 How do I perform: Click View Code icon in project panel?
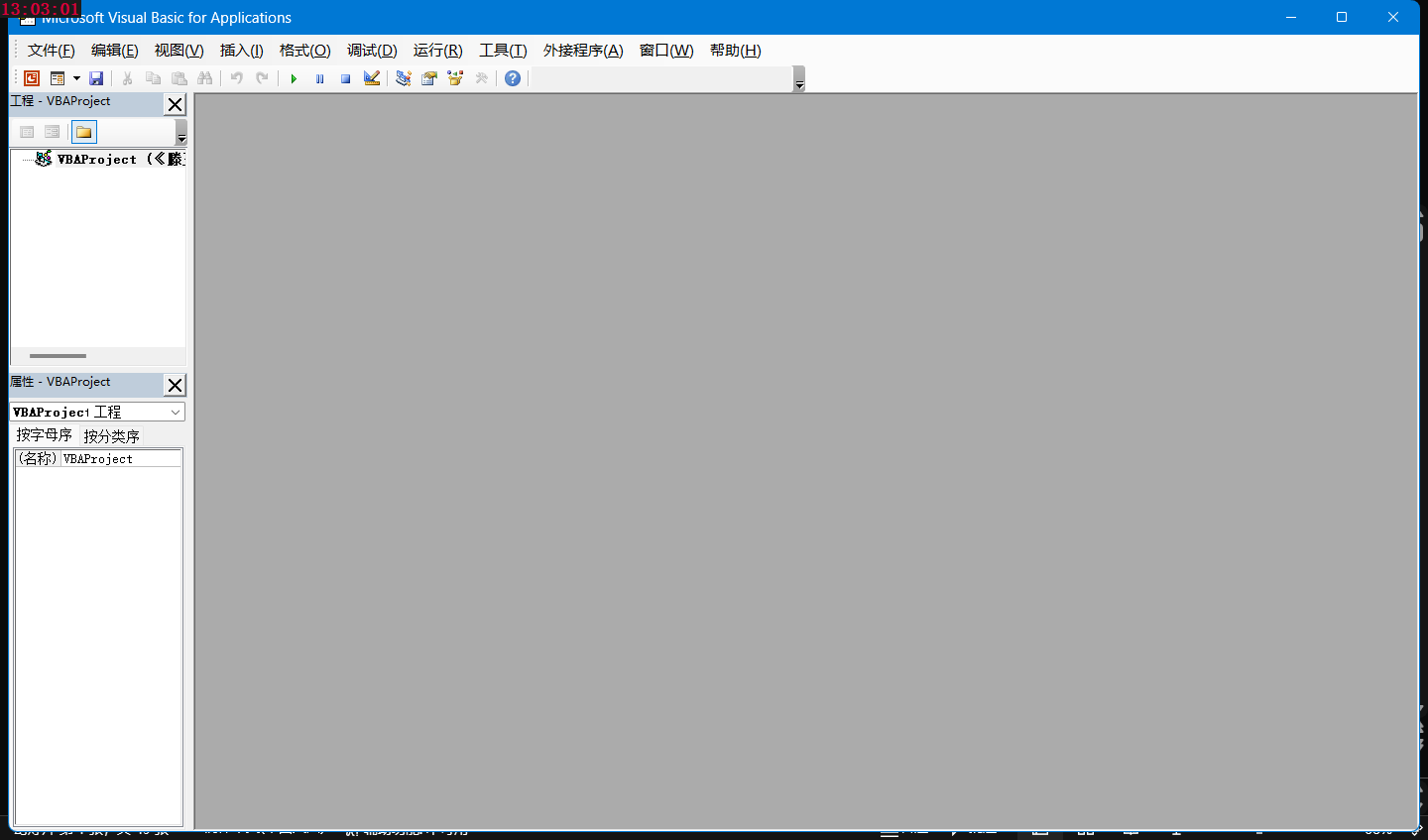click(x=27, y=132)
